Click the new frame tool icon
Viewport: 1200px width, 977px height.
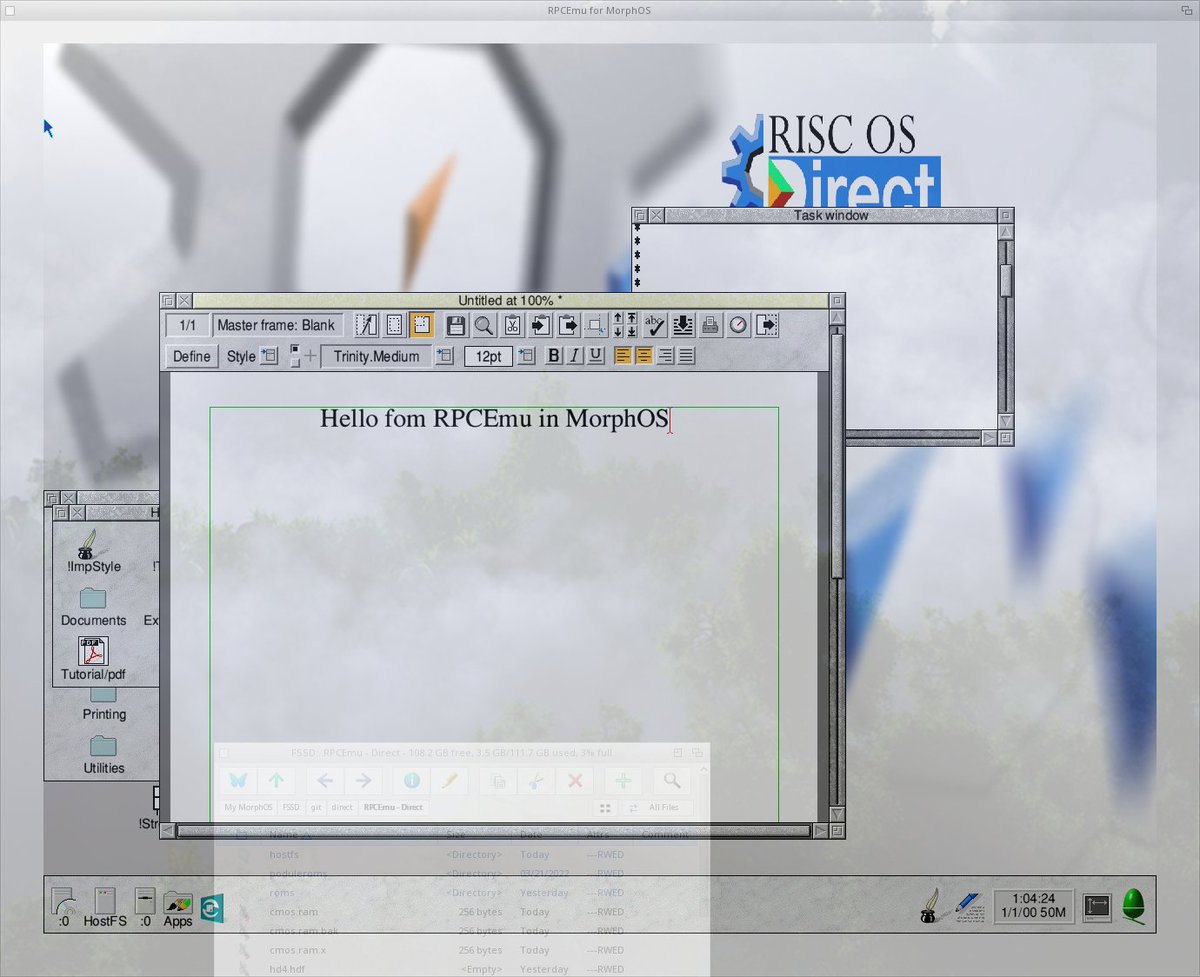tap(596, 325)
